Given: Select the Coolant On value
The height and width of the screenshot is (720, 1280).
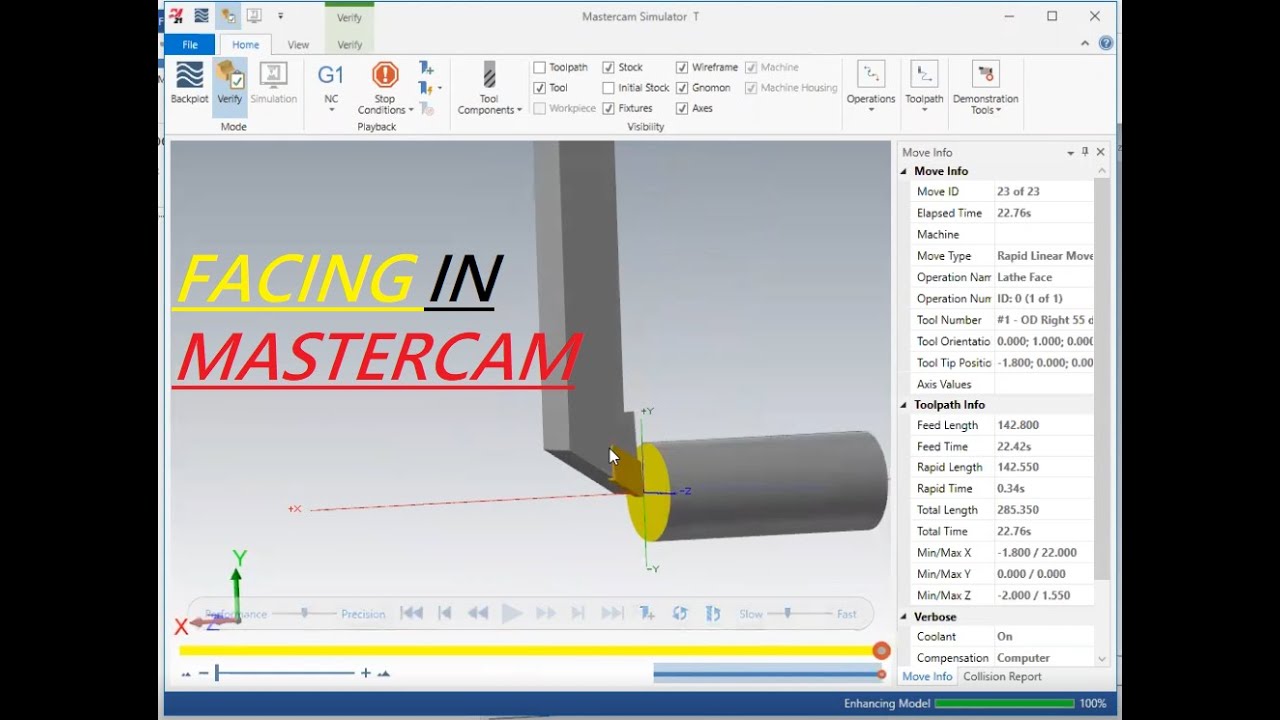Looking at the screenshot, I should pos(1004,636).
